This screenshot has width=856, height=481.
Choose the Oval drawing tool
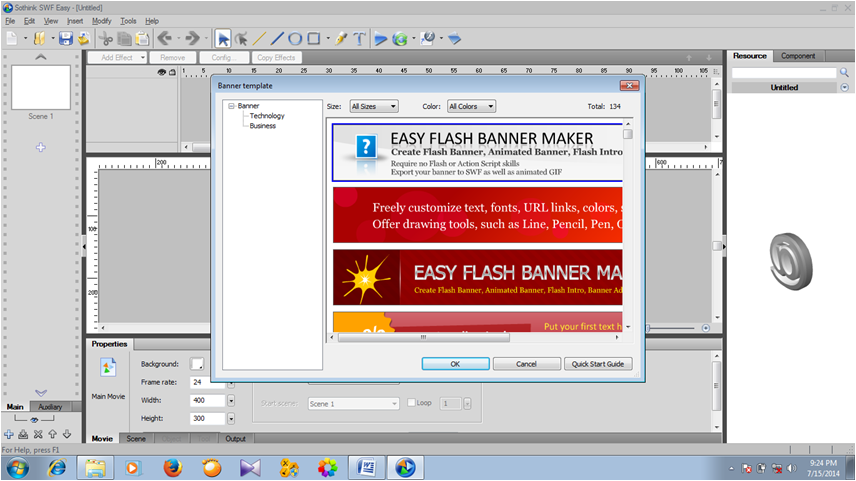[295, 39]
